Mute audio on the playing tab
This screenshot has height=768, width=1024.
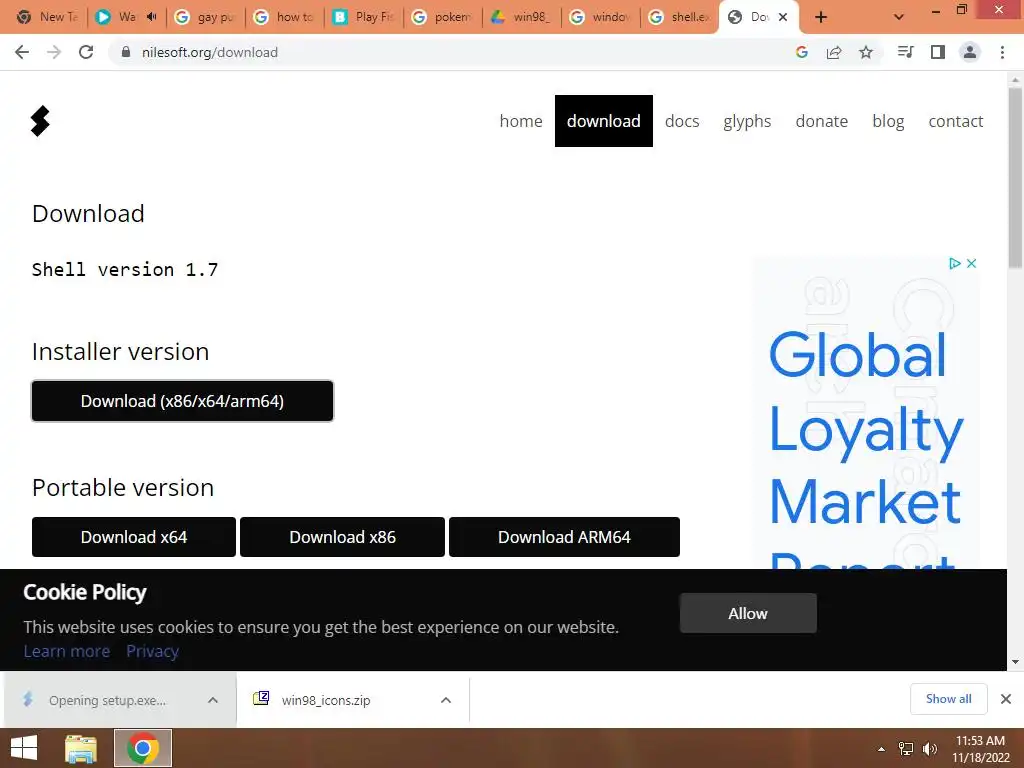(152, 17)
